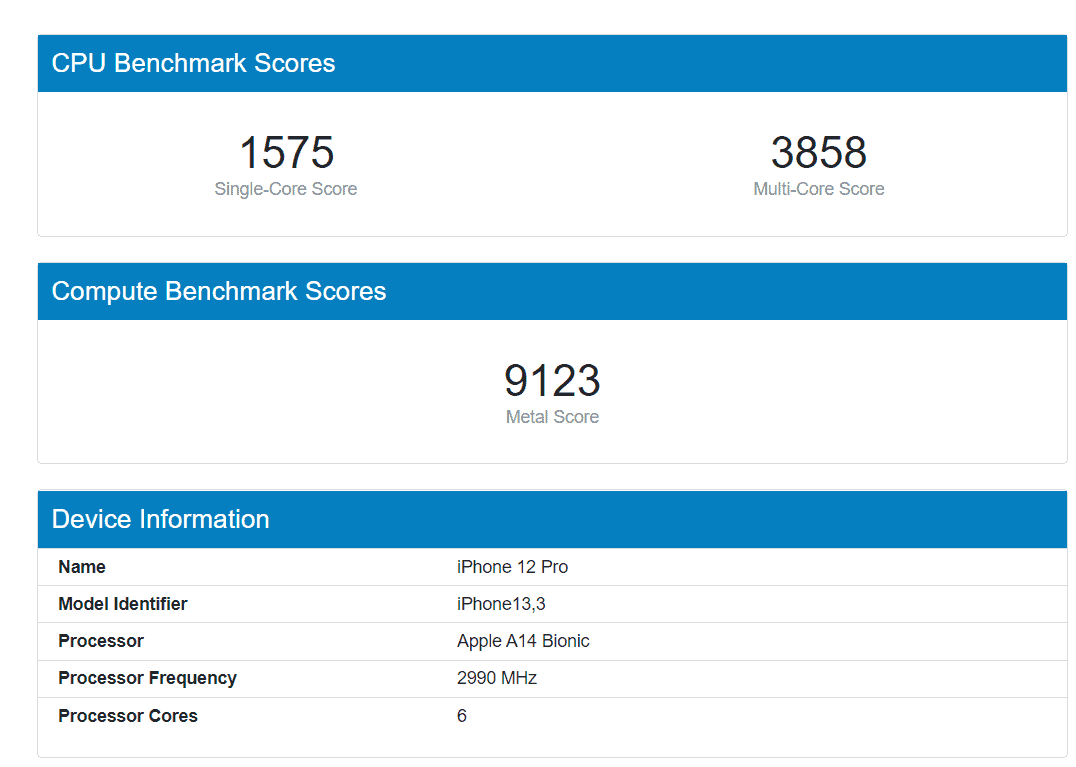Select the 2990 MHz frequency value
Viewport: 1076px width, 767px height.
[497, 678]
